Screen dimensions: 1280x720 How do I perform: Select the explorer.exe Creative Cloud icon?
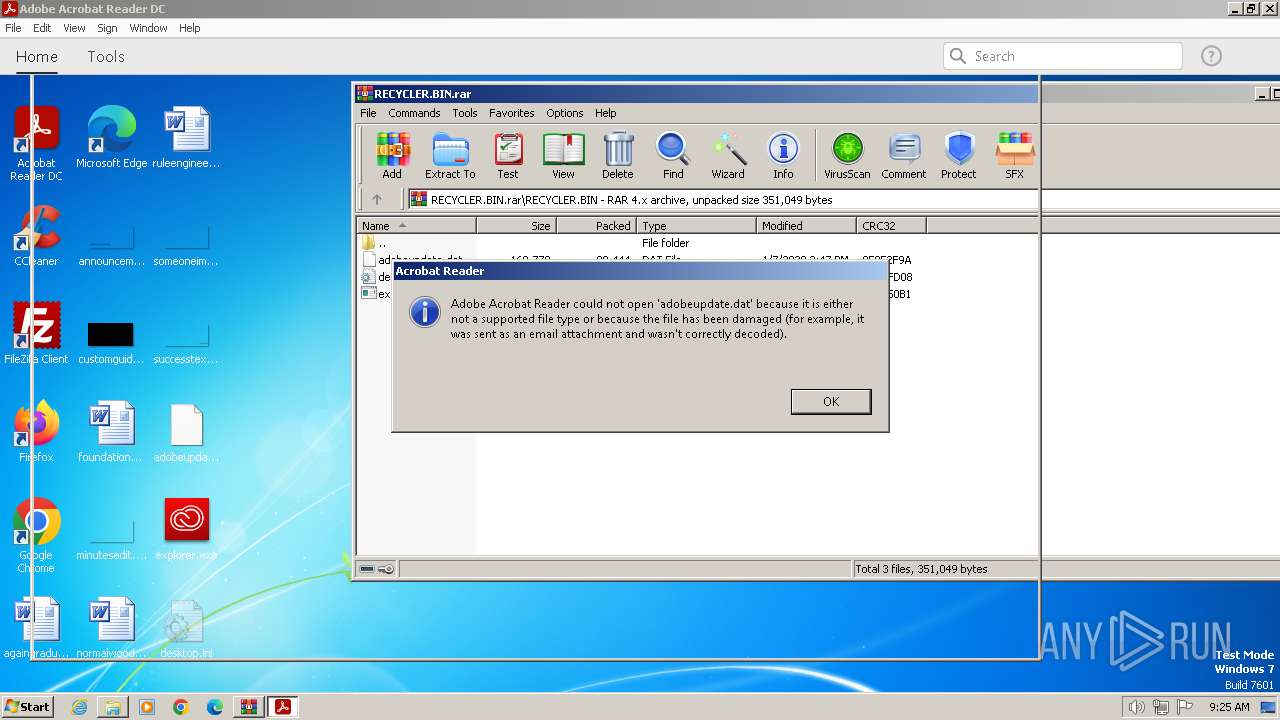(187, 530)
